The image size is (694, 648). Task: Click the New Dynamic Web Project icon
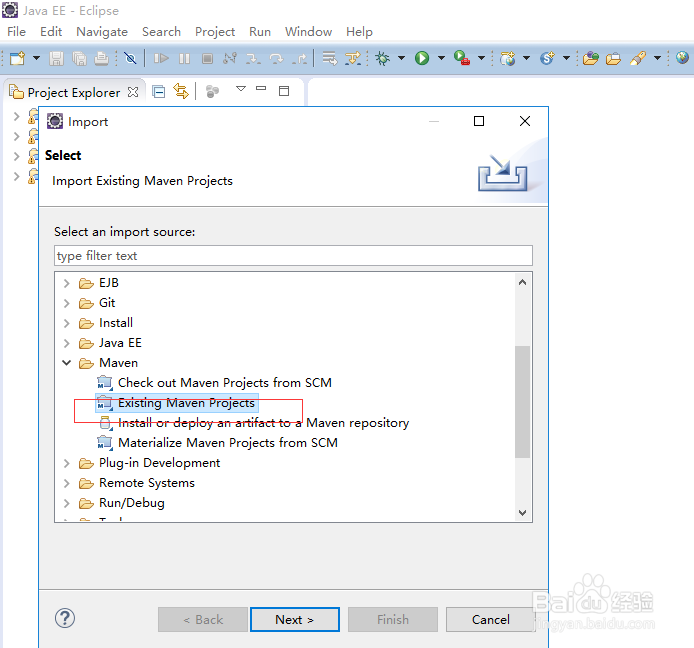point(507,58)
